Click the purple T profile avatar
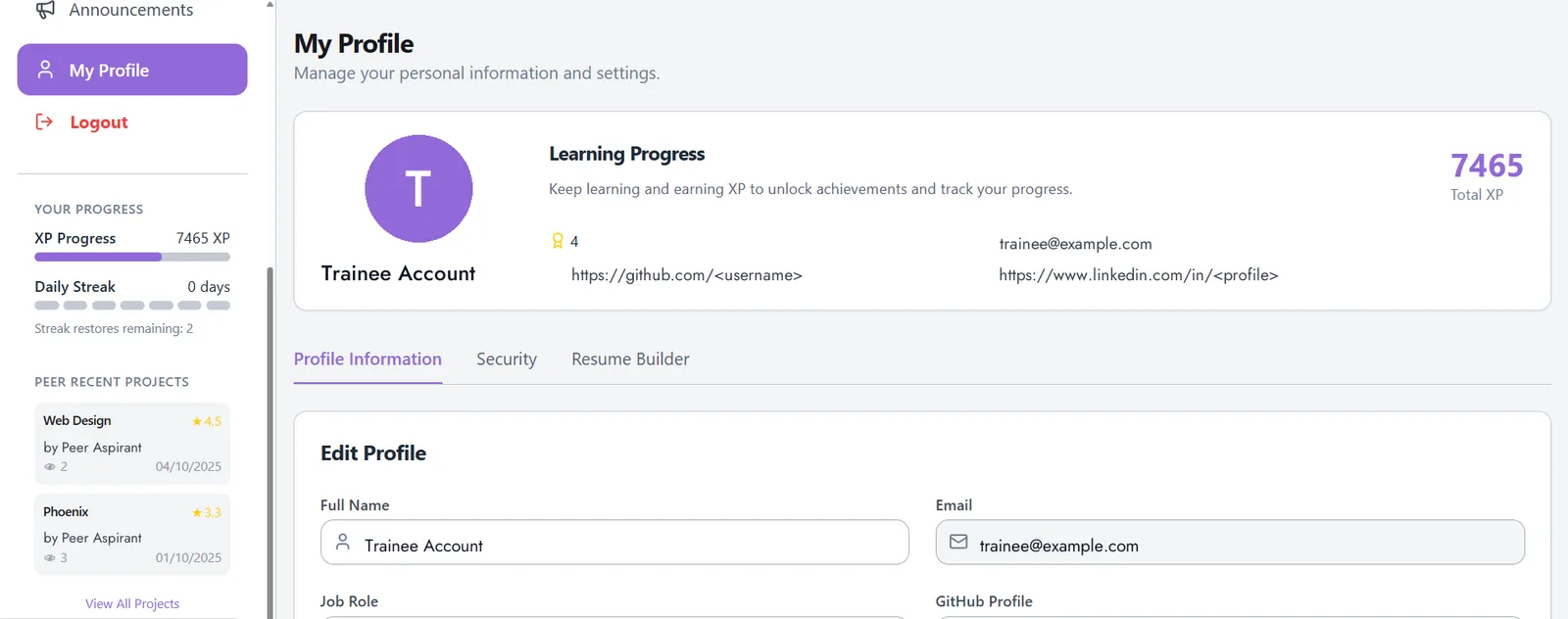This screenshot has width=1568, height=619. [418, 188]
